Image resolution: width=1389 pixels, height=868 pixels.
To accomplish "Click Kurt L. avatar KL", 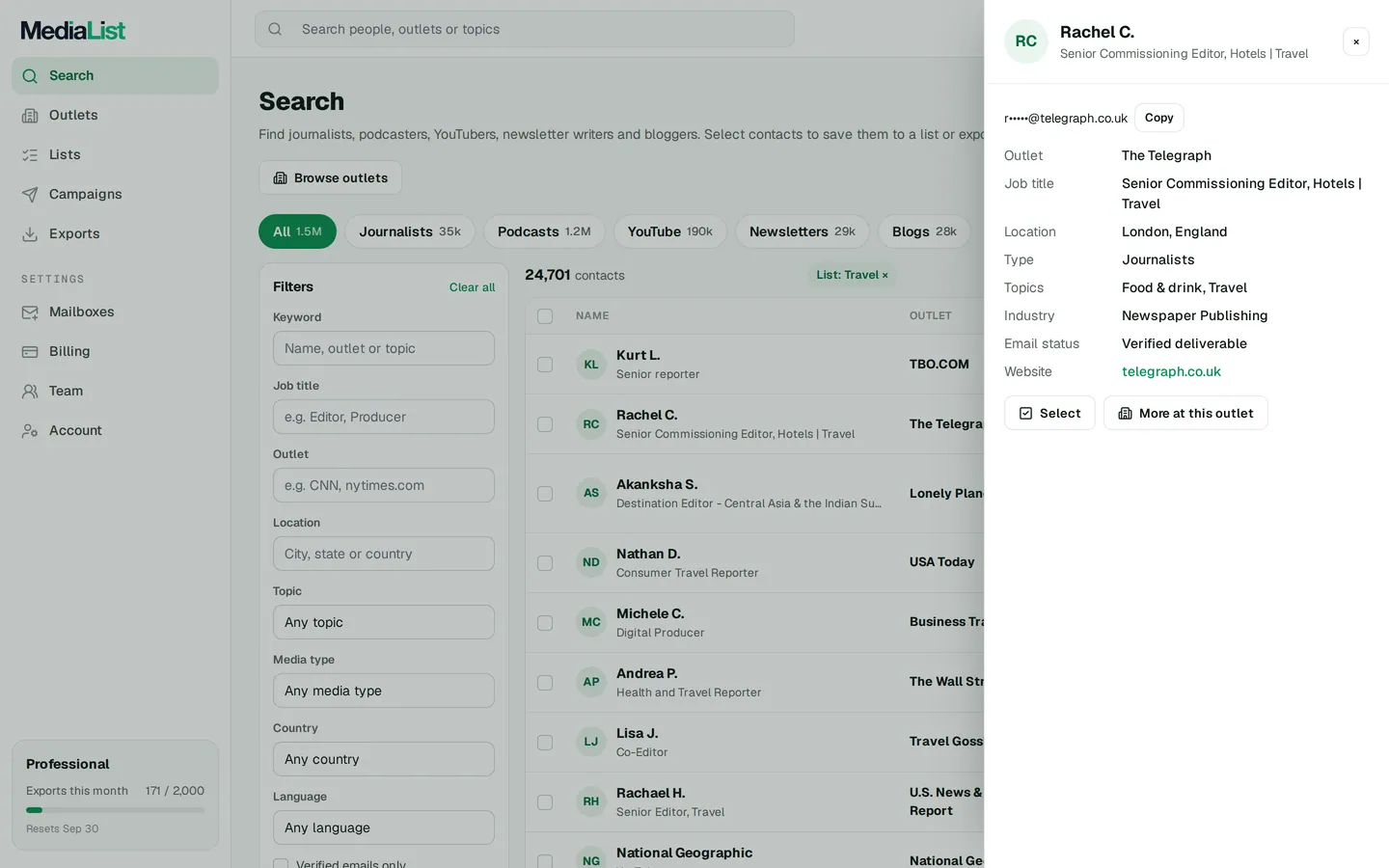I will tap(591, 365).
